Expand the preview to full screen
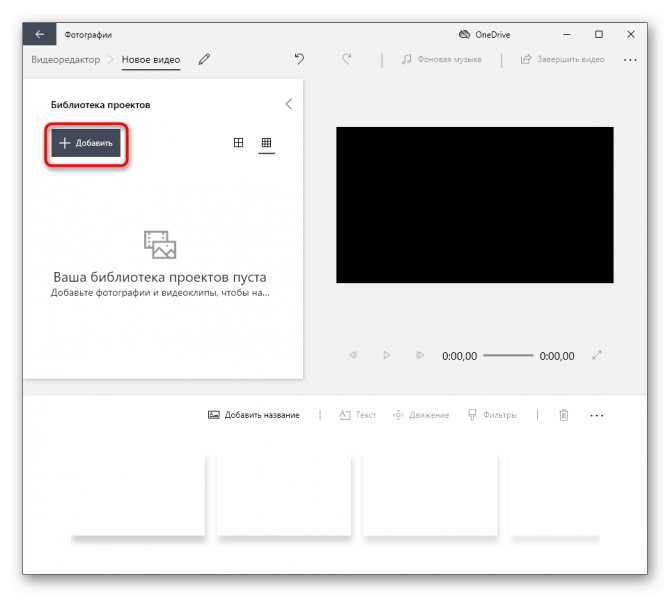The height and width of the screenshot is (597, 670). pyautogui.click(x=597, y=355)
